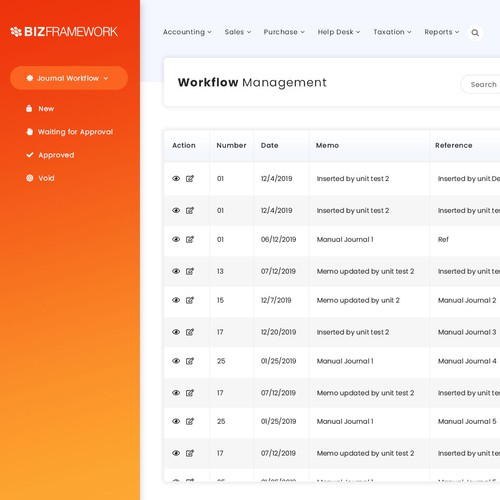Screen dimensions: 500x500
Task: Sort by the Number column header
Action: pos(231,145)
